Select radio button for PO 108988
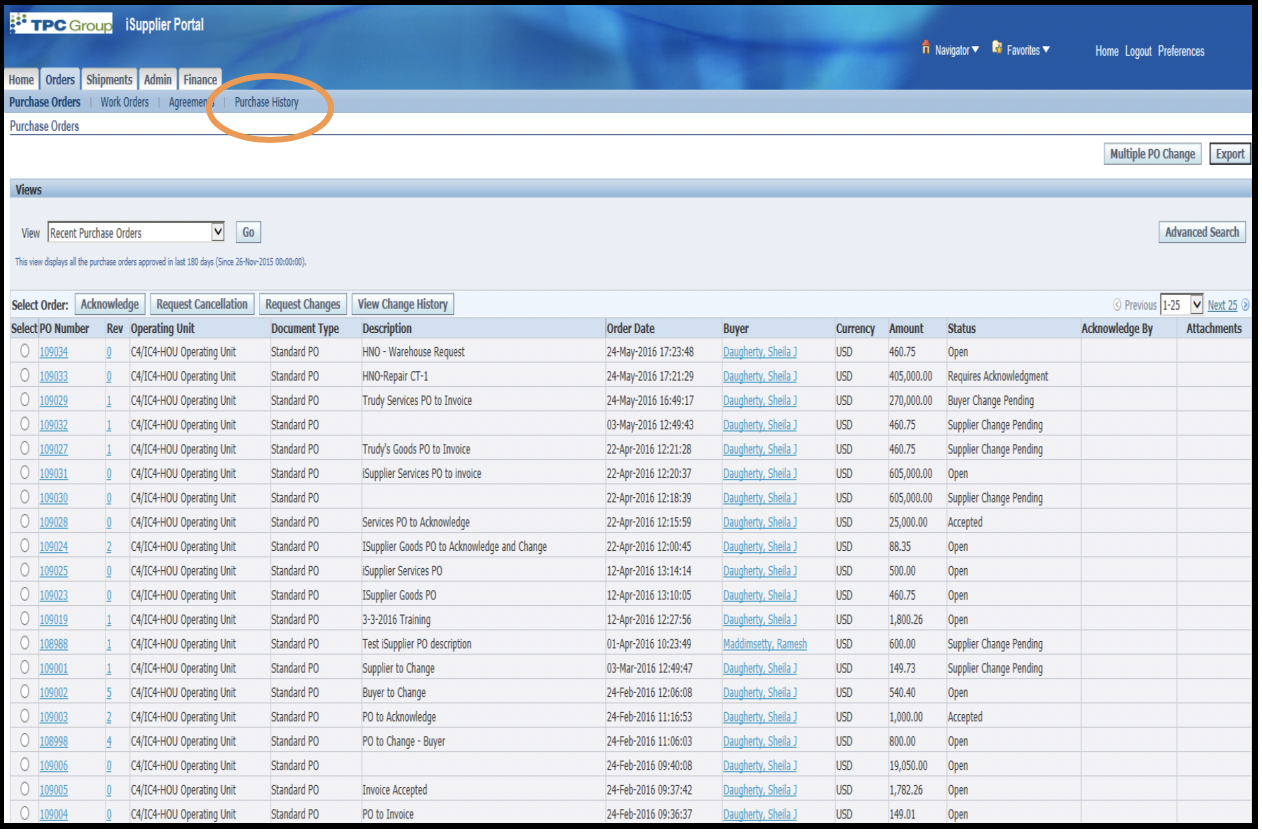 pyautogui.click(x=24, y=643)
